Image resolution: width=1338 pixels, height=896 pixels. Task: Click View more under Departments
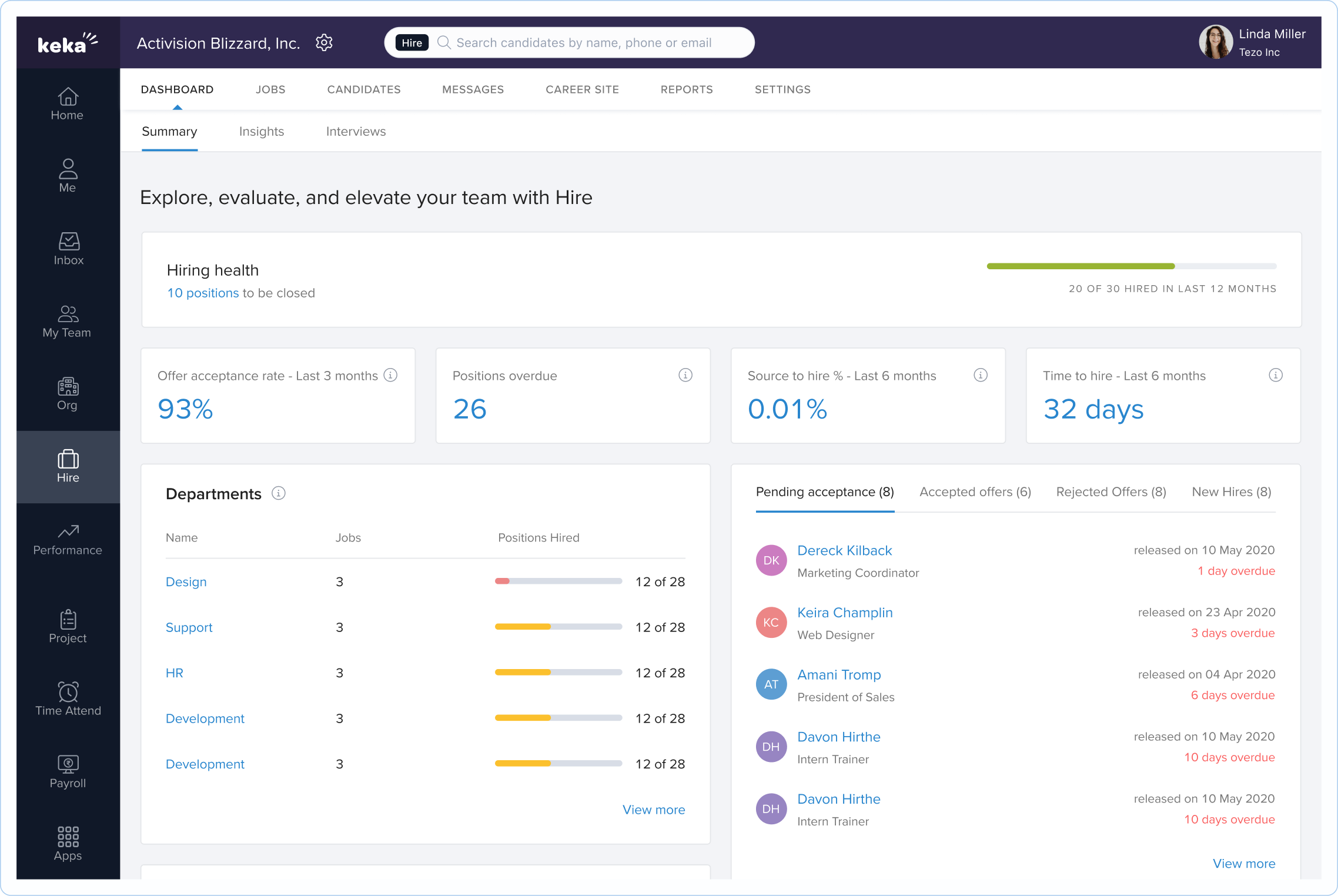654,810
